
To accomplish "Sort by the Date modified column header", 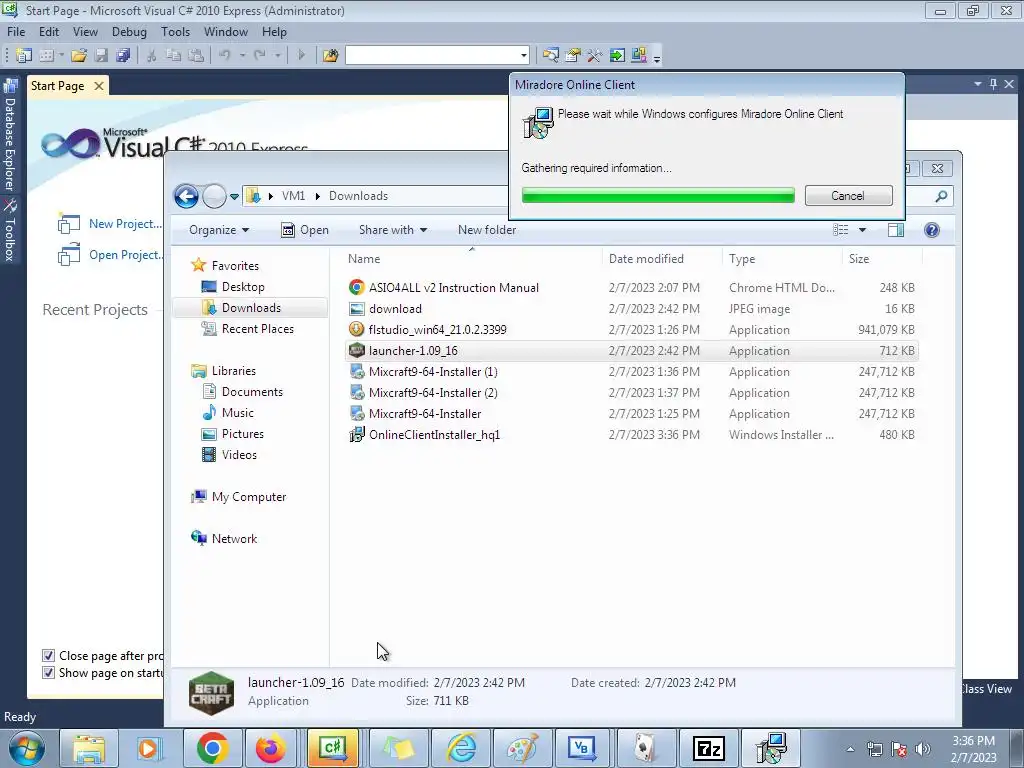I will point(662,259).
